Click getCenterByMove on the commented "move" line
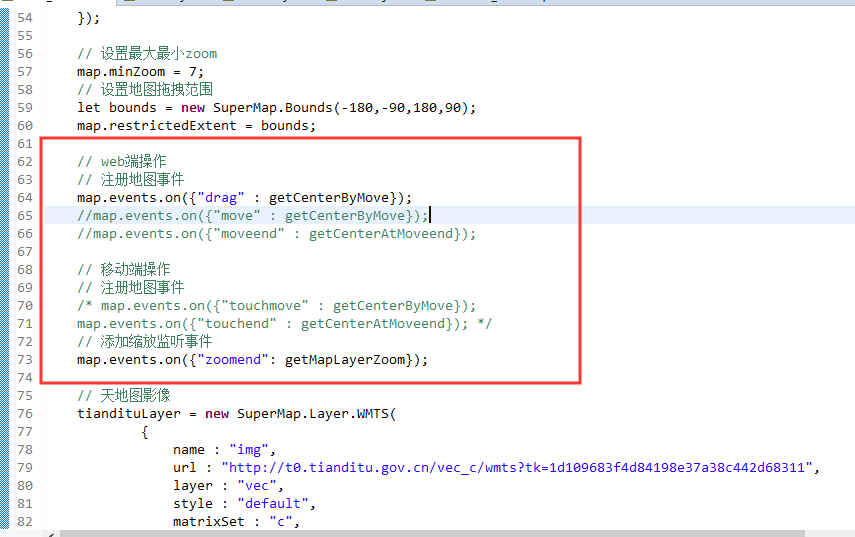 point(346,216)
